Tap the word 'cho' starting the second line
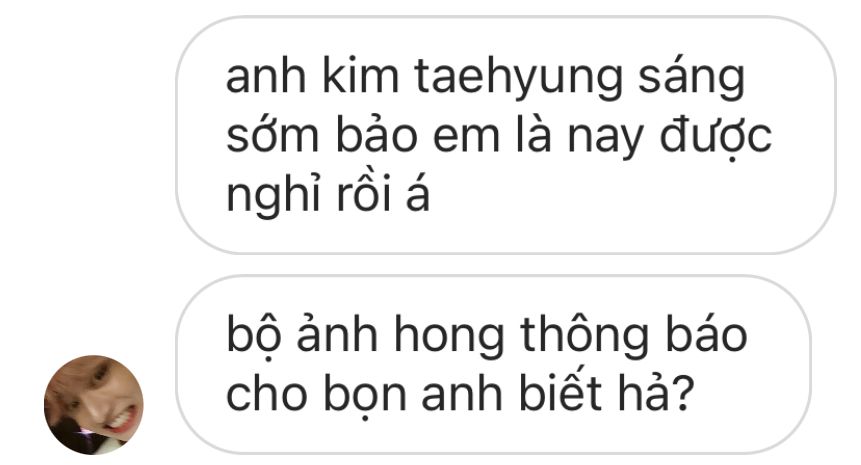Screen dimensions: 861x465 pyautogui.click(x=266, y=392)
